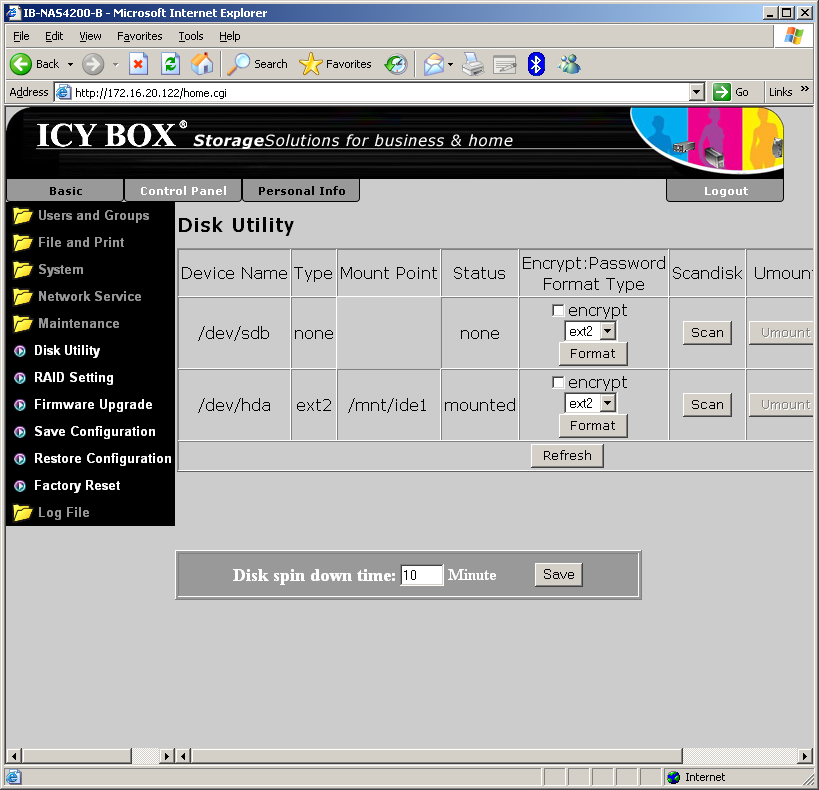Image resolution: width=819 pixels, height=790 pixels.
Task: Stop page loading with the red X icon
Action: (138, 64)
